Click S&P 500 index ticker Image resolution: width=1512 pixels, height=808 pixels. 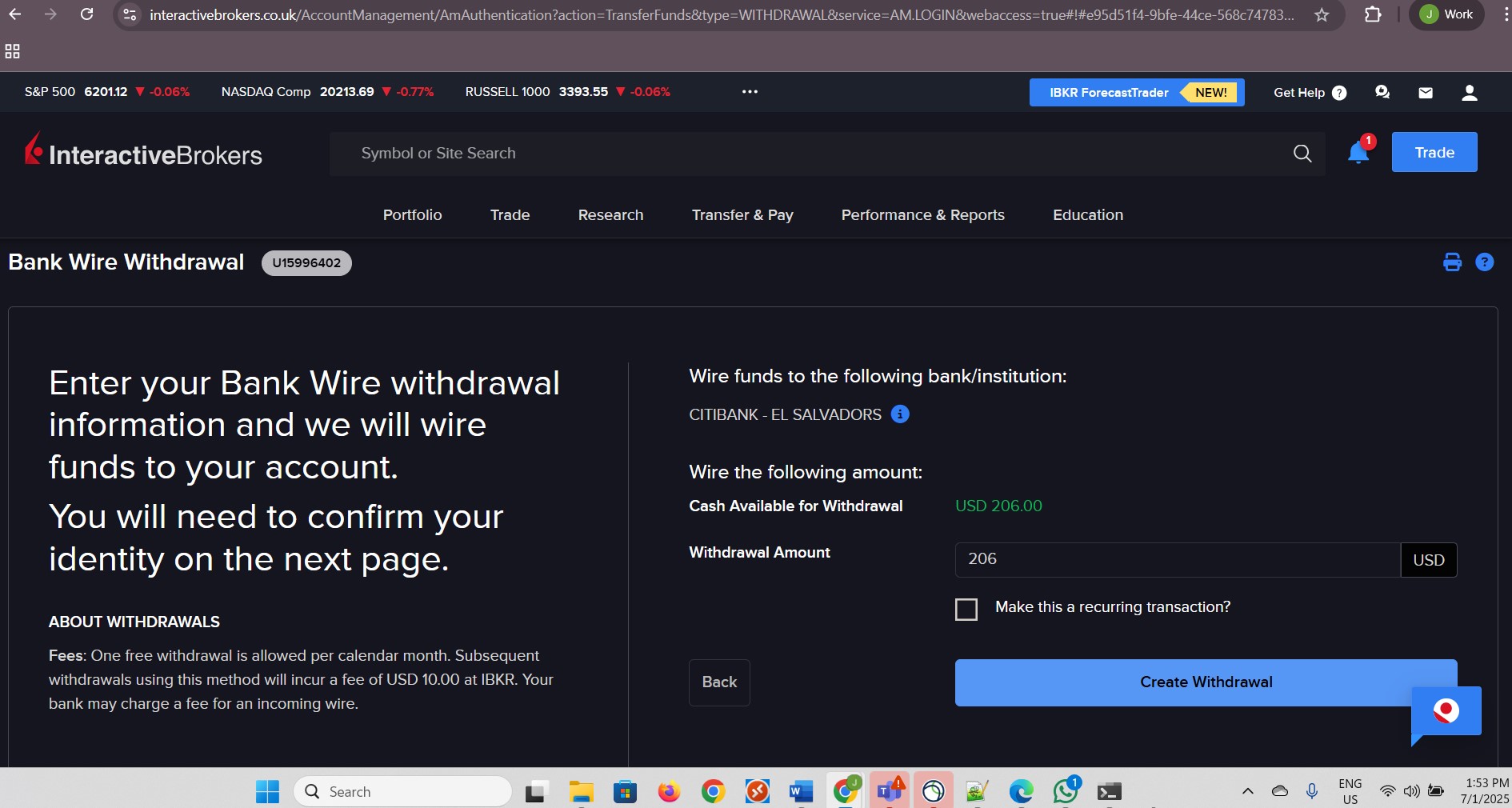(107, 92)
